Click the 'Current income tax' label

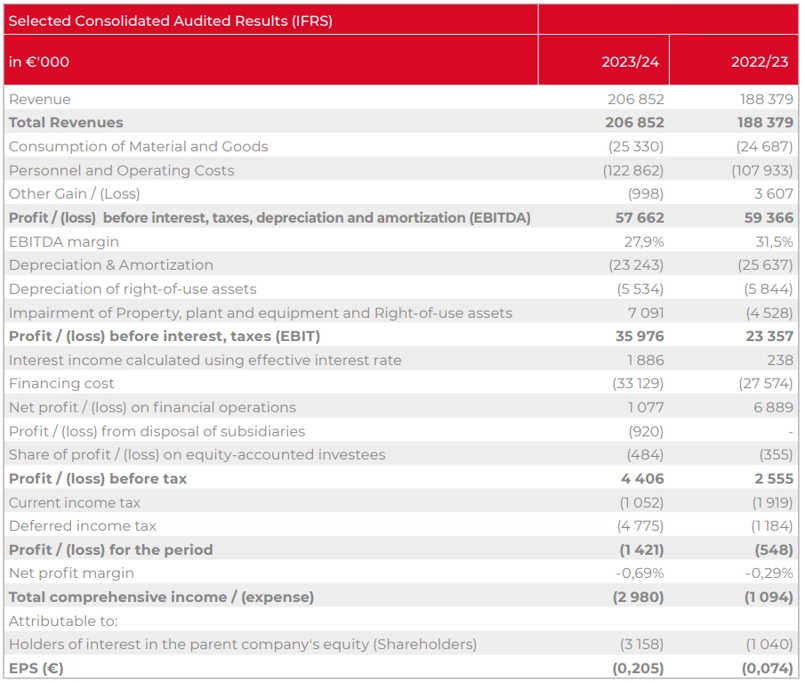[x=74, y=503]
